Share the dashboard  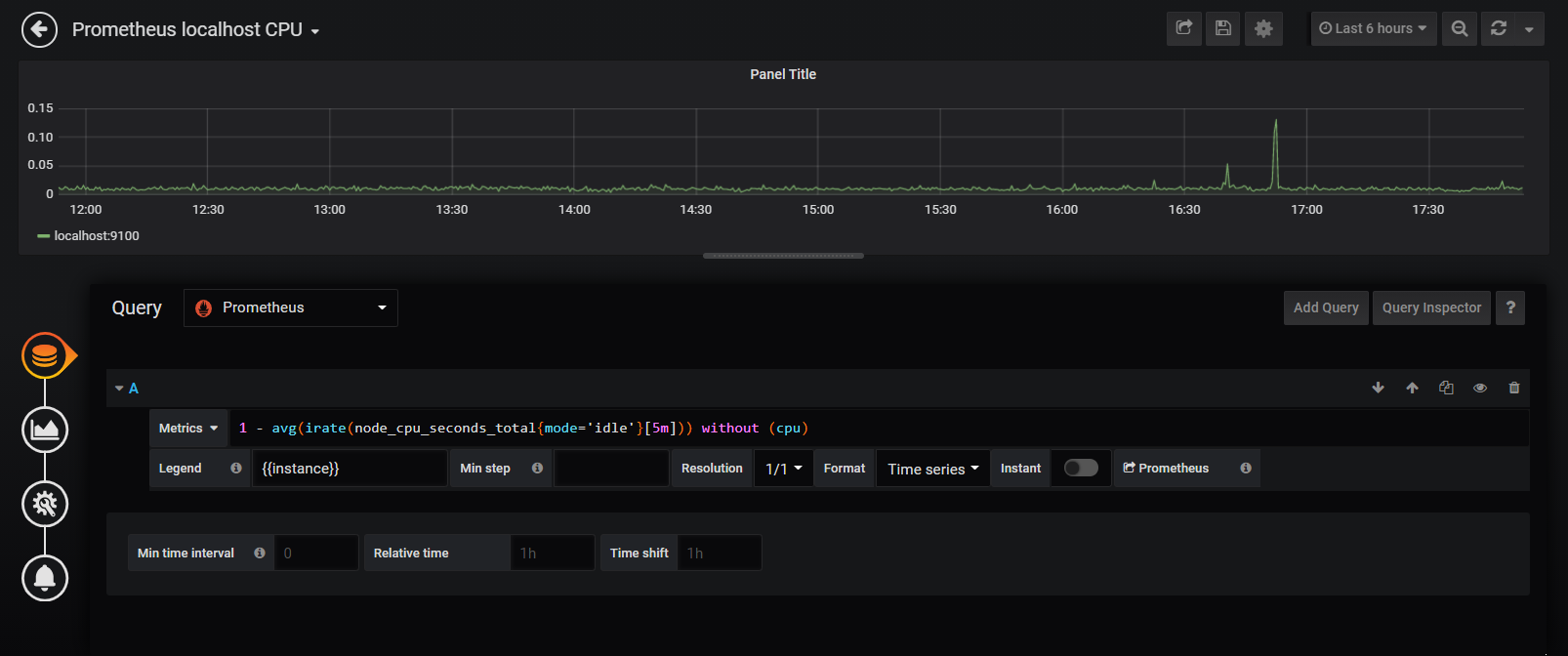1184,28
